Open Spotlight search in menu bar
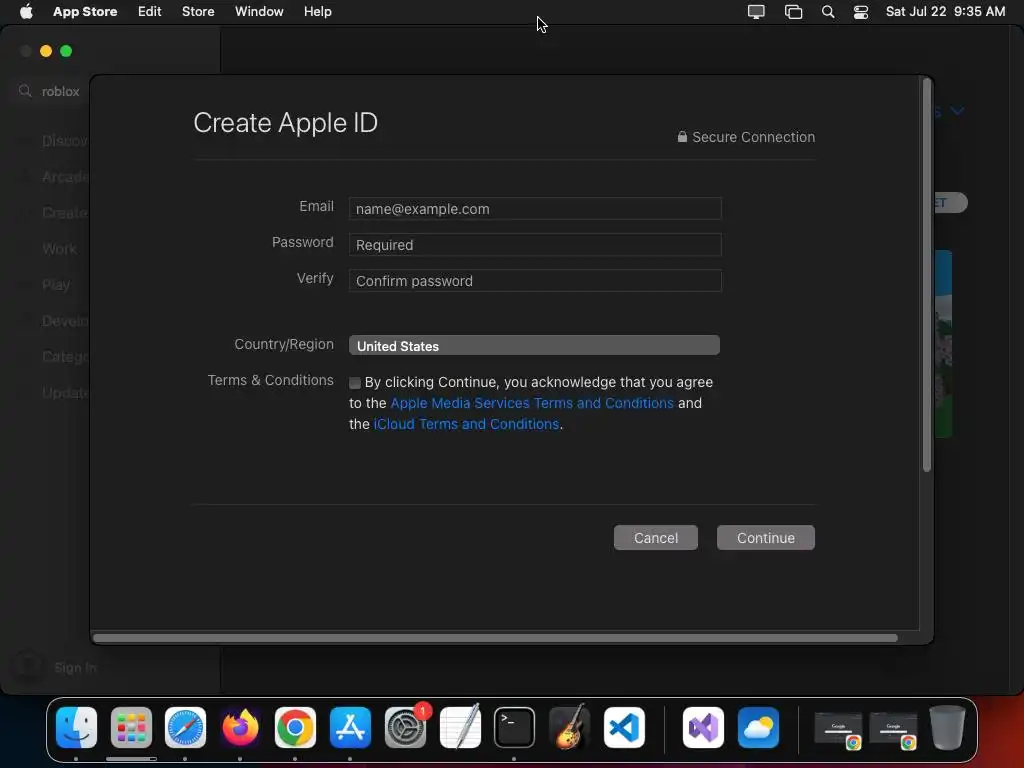The height and width of the screenshot is (768, 1024). (828, 12)
